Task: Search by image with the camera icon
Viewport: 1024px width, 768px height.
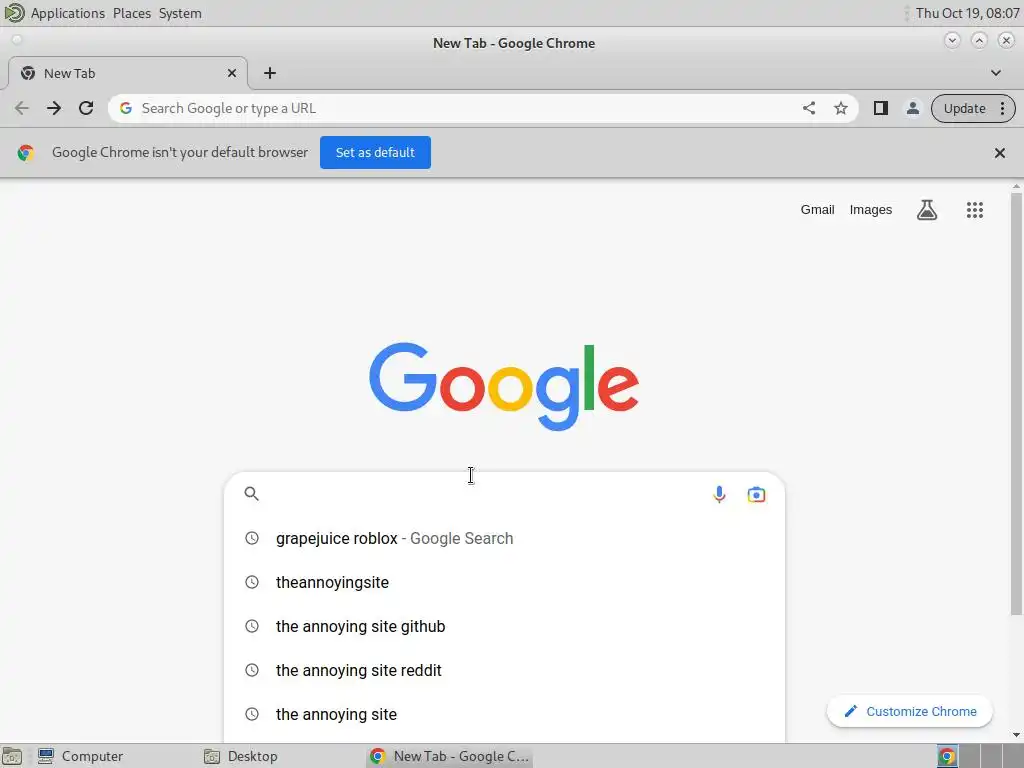Action: pyautogui.click(x=756, y=494)
